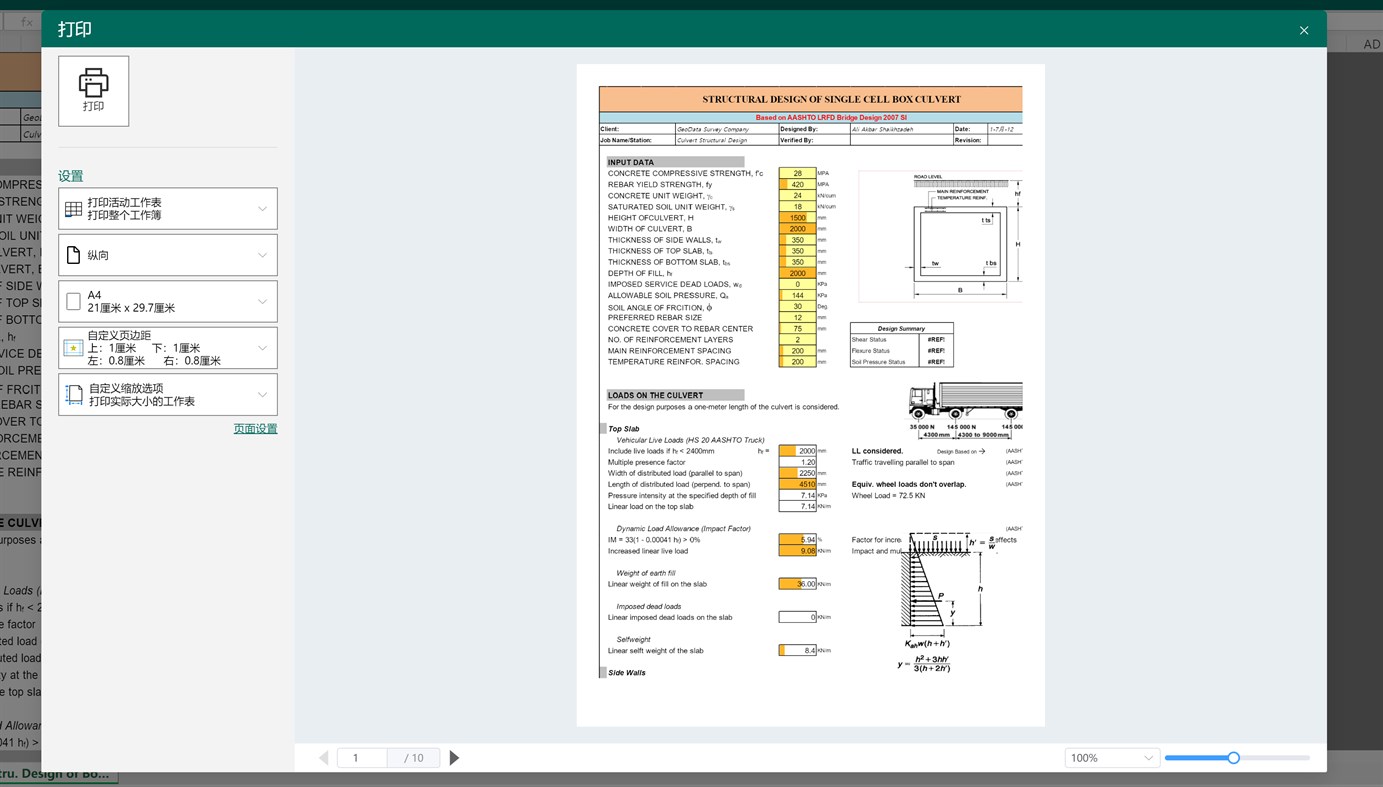Viewport: 1383px width, 787px height.
Task: Click the worksheet icon beside 打印活动工作表
Action: [73, 207]
